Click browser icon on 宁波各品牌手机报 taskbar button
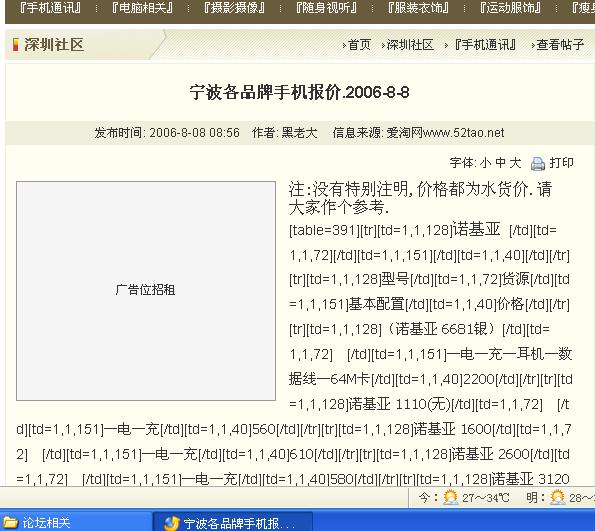This screenshot has width=595, height=531. (172, 523)
